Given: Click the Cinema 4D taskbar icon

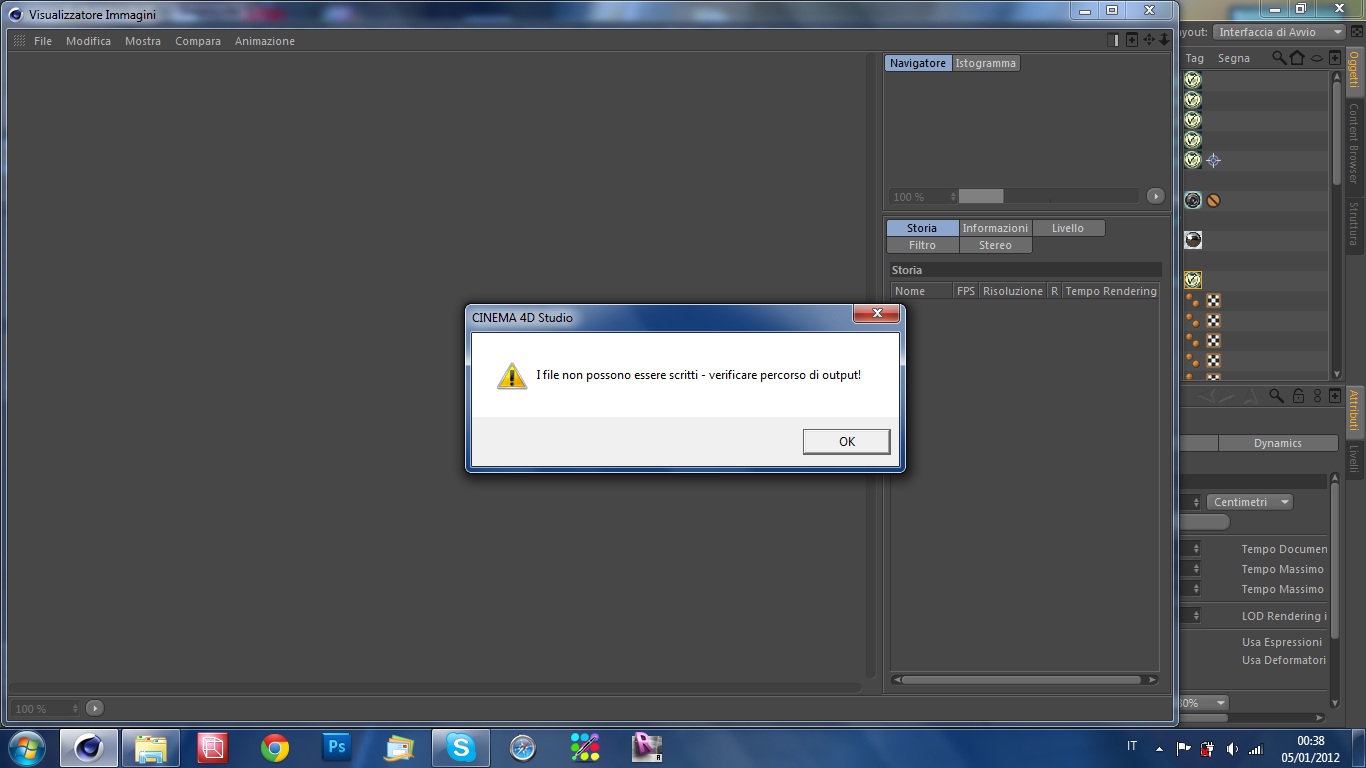Looking at the screenshot, I should click(x=89, y=748).
